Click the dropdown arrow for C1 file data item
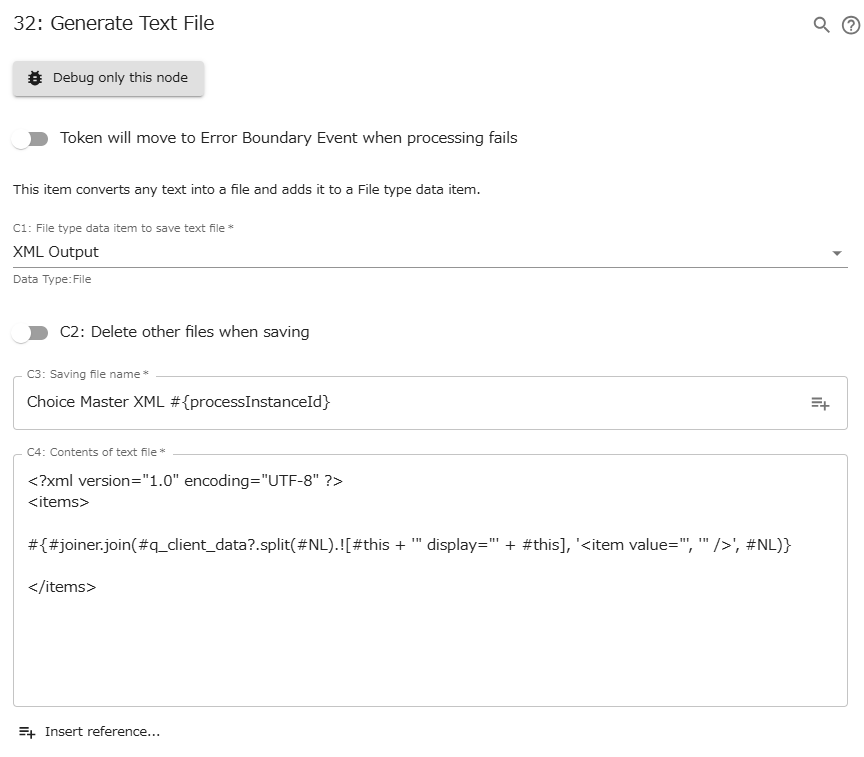This screenshot has width=864, height=757. click(x=837, y=253)
